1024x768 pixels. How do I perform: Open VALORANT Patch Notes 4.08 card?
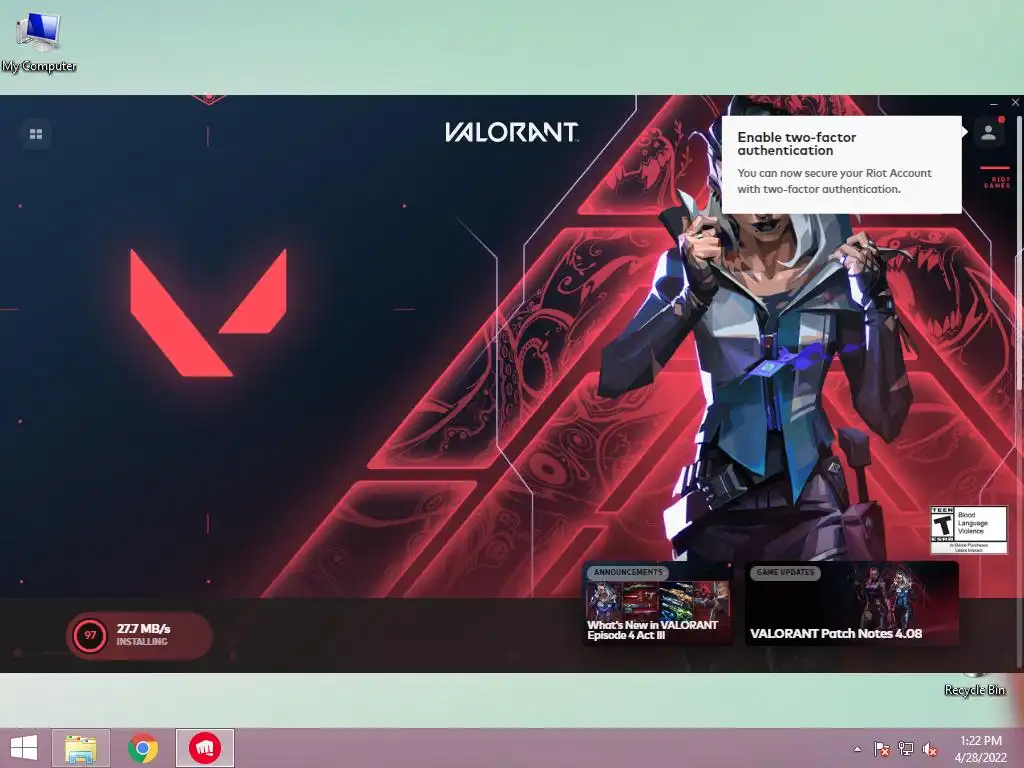852,603
